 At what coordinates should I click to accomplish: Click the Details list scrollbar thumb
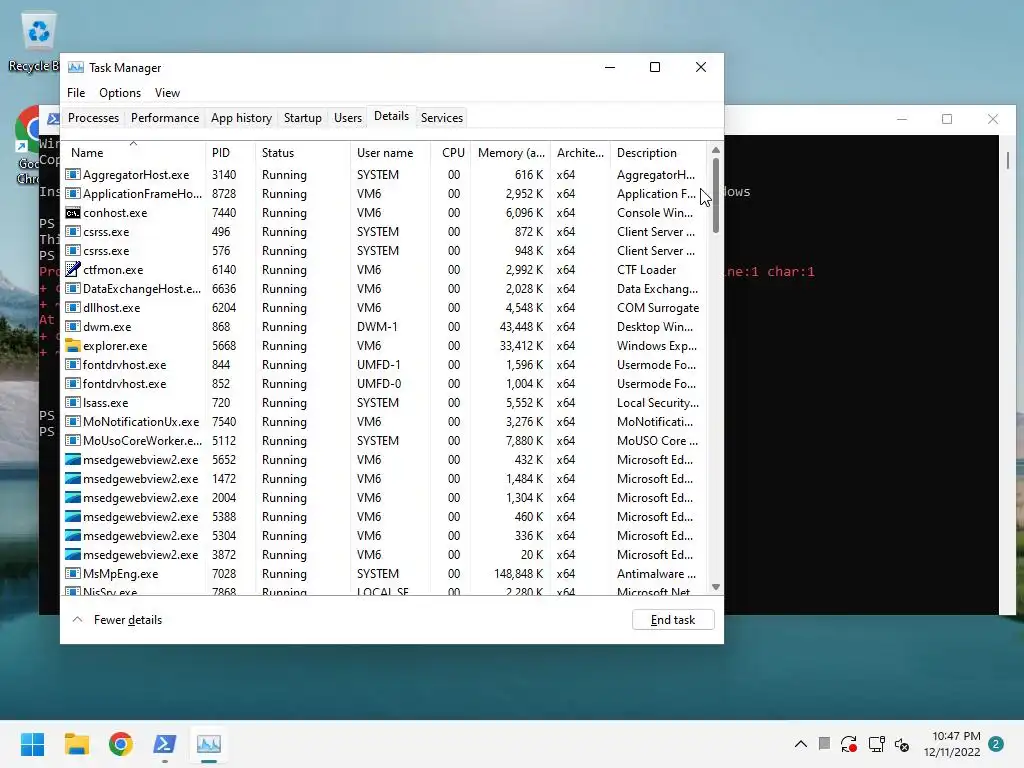tap(716, 195)
